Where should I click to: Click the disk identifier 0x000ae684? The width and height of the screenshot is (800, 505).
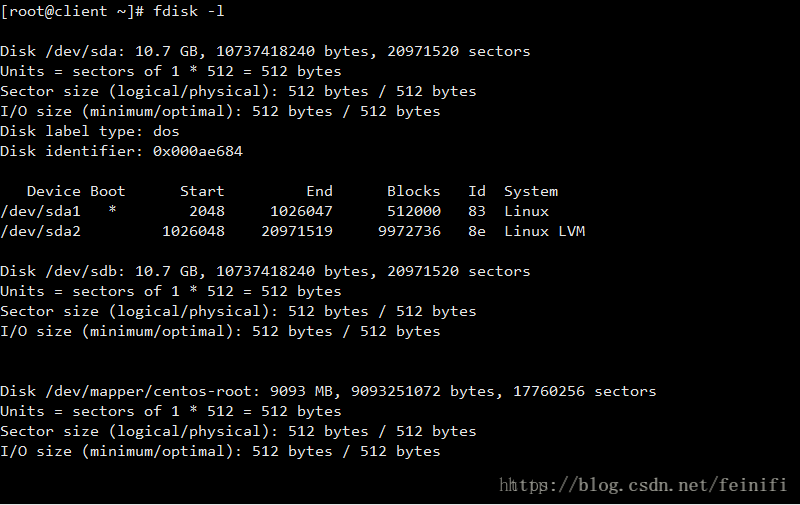(198, 152)
